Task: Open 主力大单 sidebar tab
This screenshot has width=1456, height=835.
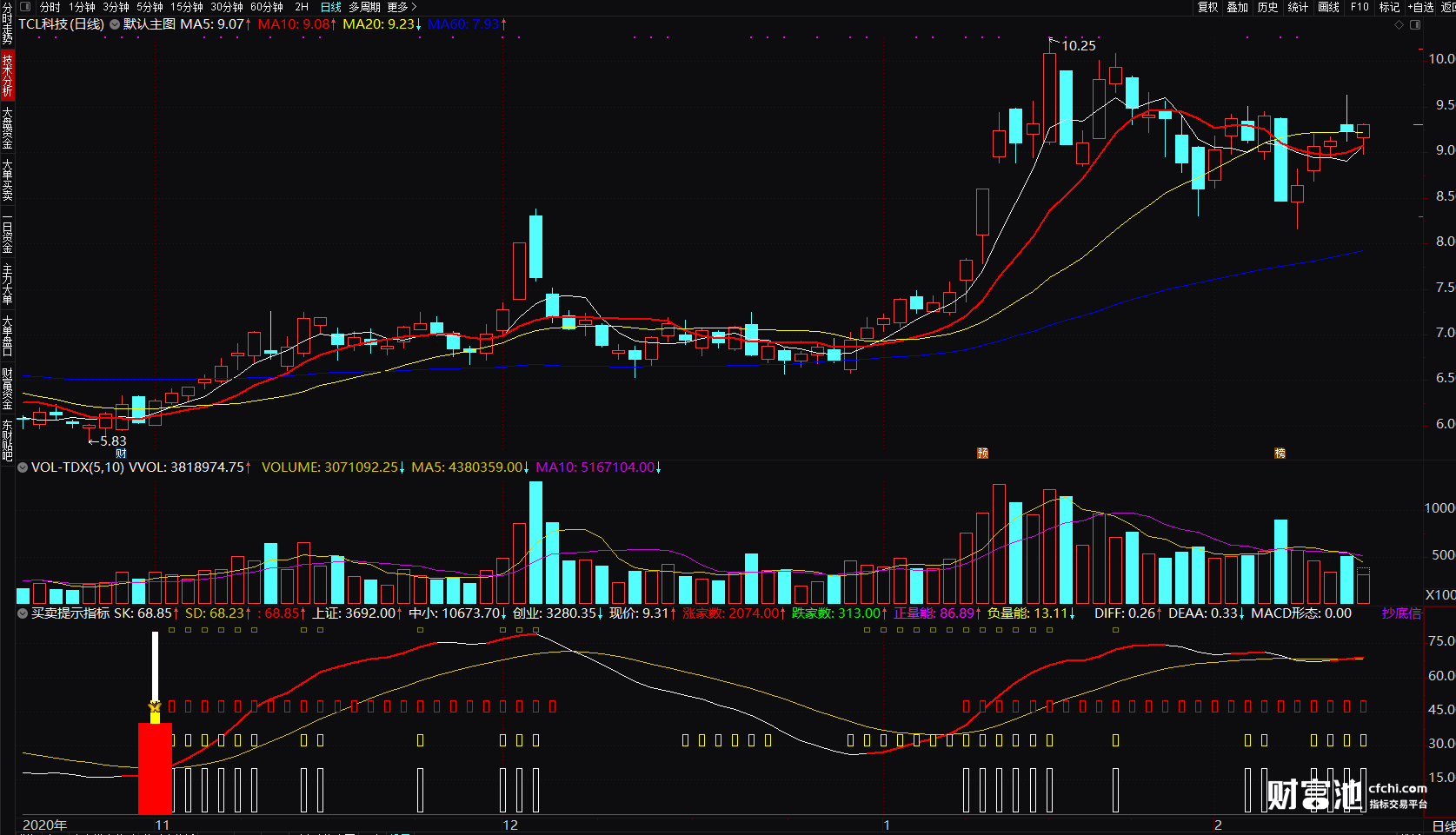Action: tap(7, 284)
